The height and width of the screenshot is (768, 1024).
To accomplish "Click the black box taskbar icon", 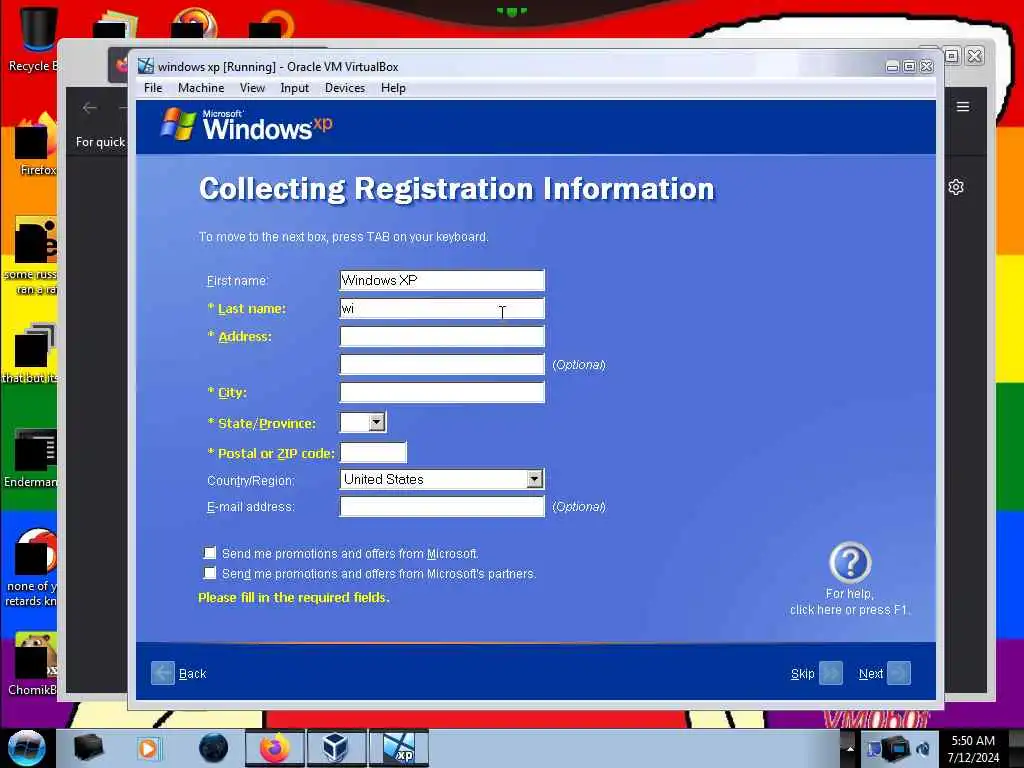I will pos(88,748).
